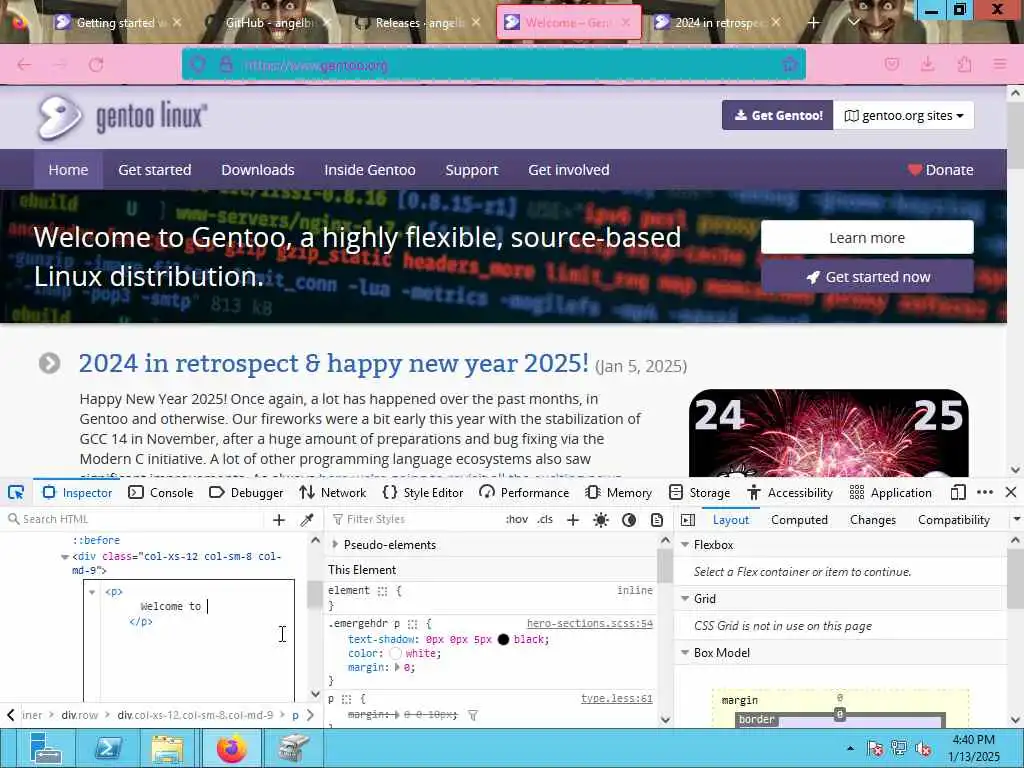Select div.row in the breadcrumbs
This screenshot has width=1024, height=768.
click(x=80, y=715)
